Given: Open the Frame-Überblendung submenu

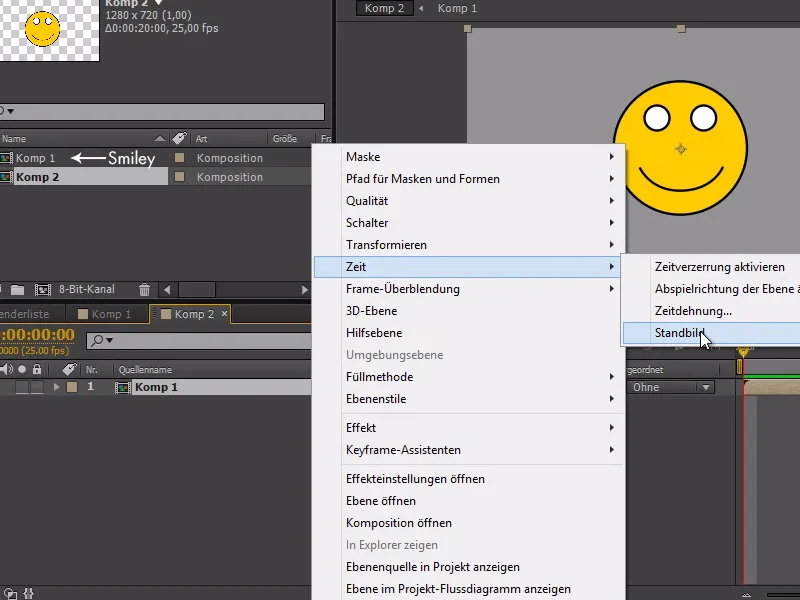Looking at the screenshot, I should [x=468, y=289].
